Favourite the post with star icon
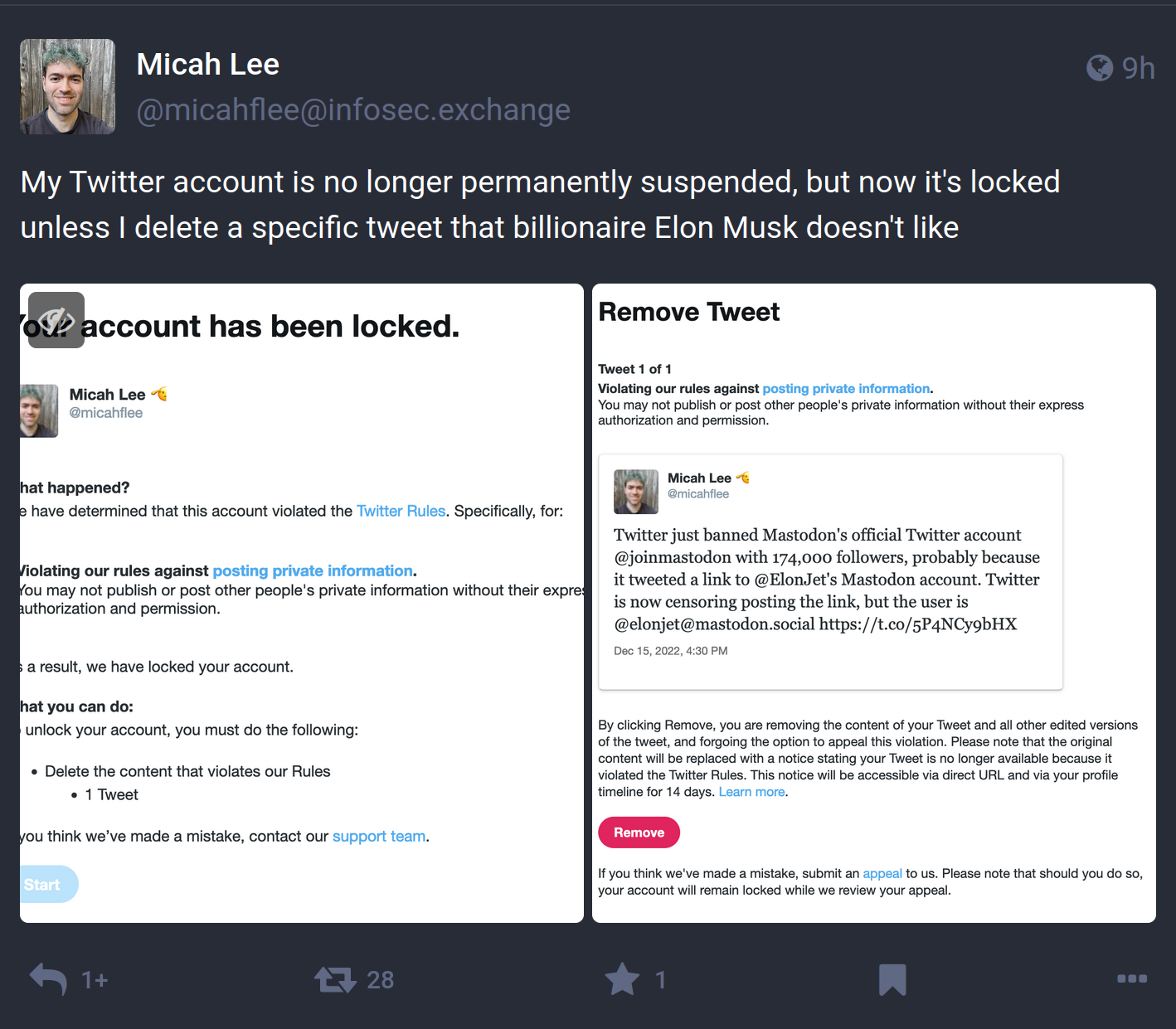The height and width of the screenshot is (1029, 1176). point(622,979)
